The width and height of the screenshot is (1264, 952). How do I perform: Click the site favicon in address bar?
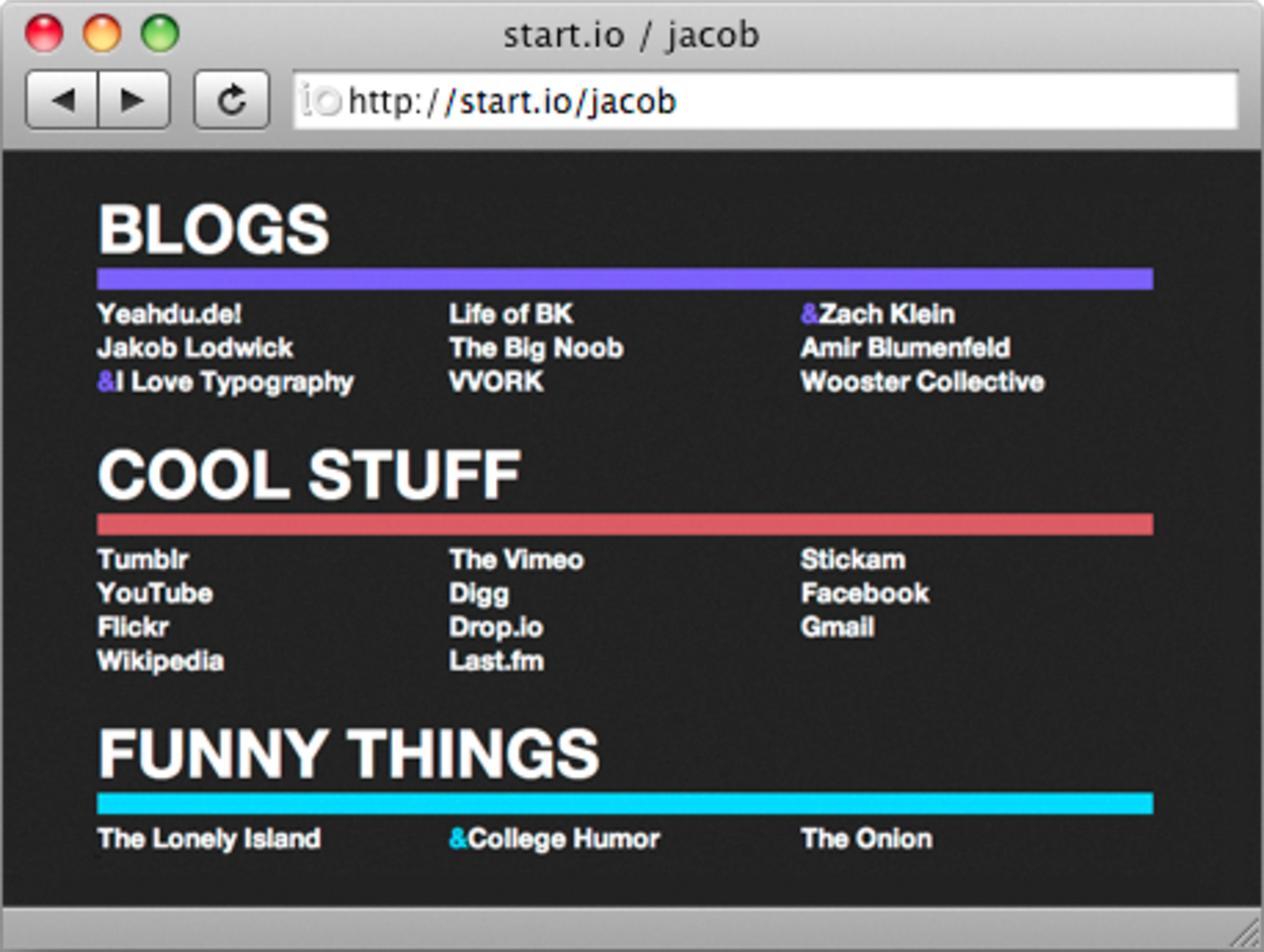coord(321,101)
